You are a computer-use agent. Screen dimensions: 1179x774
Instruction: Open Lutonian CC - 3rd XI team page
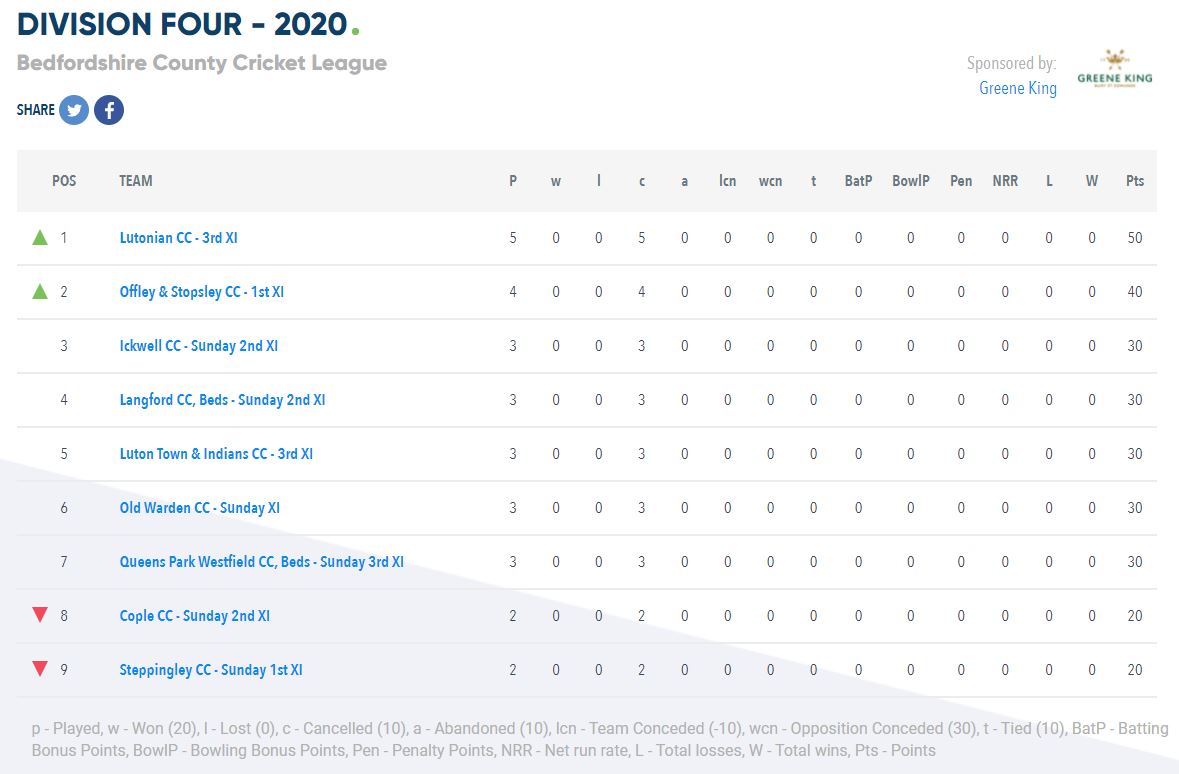coord(178,238)
